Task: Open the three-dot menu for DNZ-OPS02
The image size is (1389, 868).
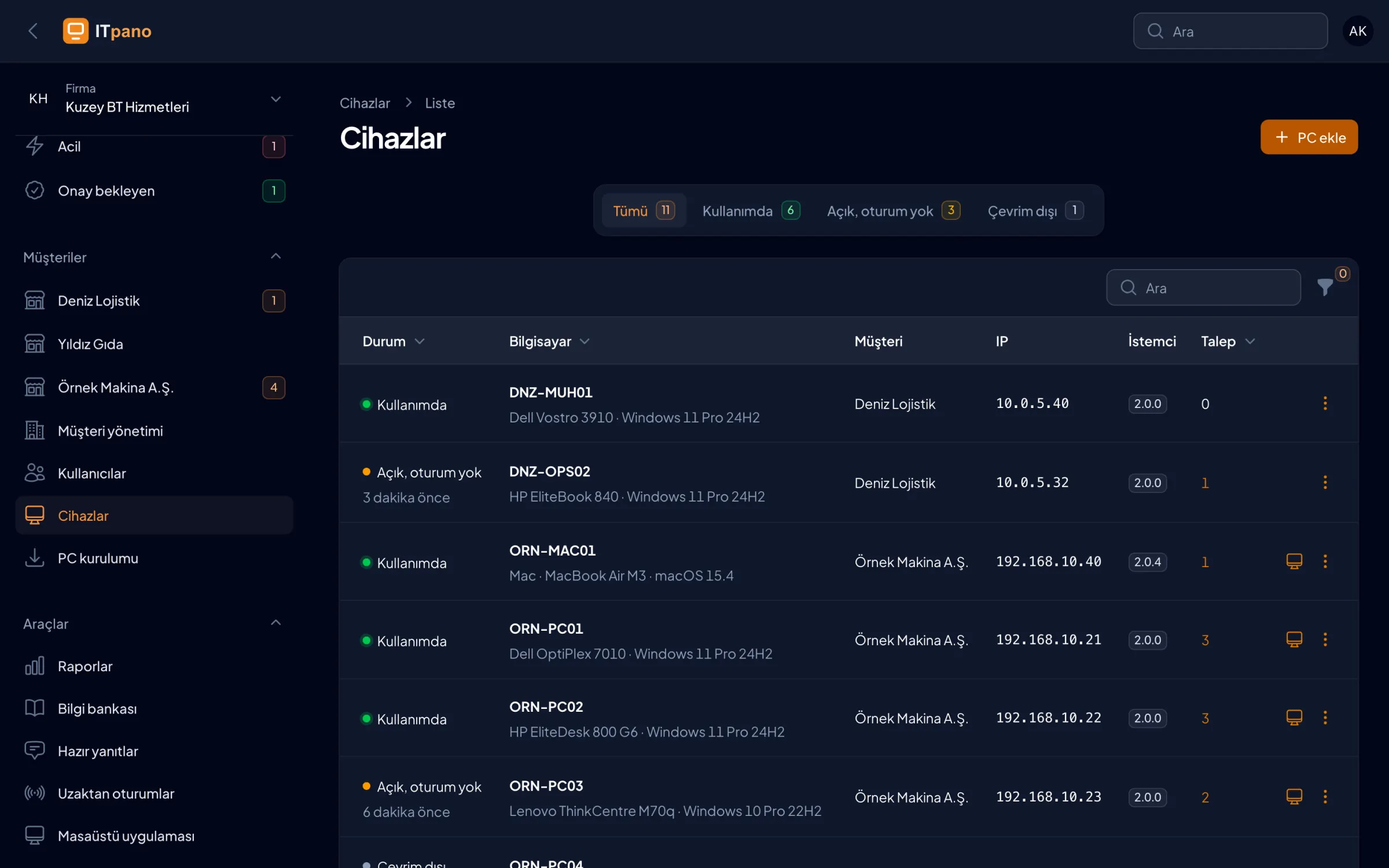Action: coord(1325,483)
